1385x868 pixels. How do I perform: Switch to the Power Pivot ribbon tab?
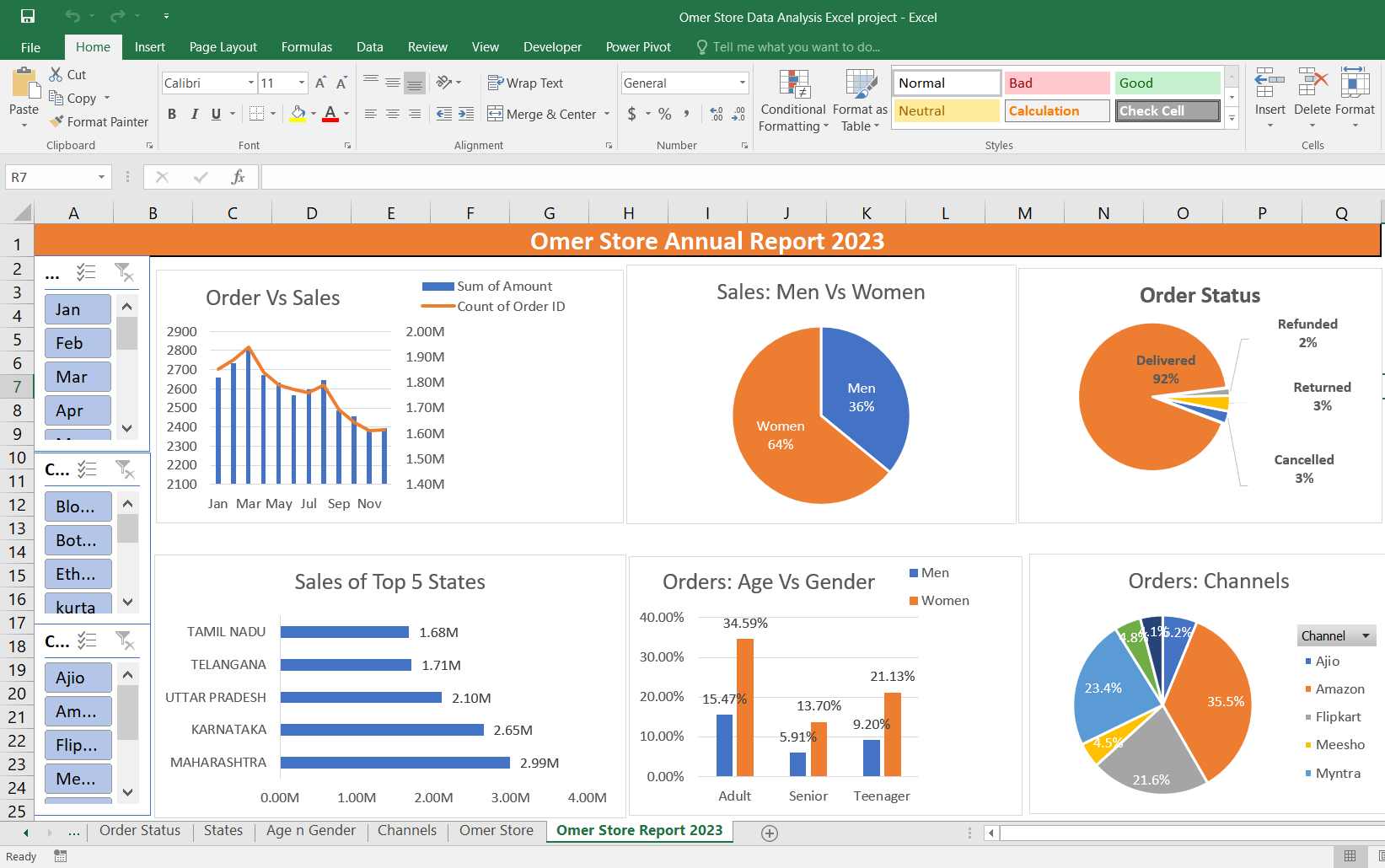pos(638,47)
